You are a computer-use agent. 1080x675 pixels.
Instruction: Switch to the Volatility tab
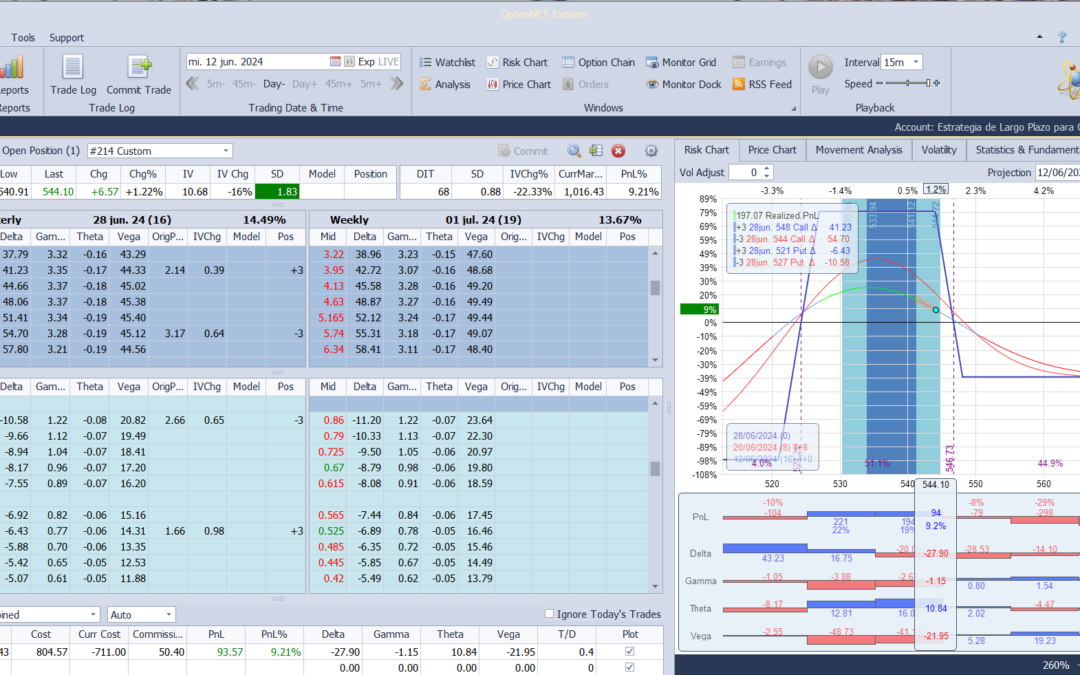(939, 149)
